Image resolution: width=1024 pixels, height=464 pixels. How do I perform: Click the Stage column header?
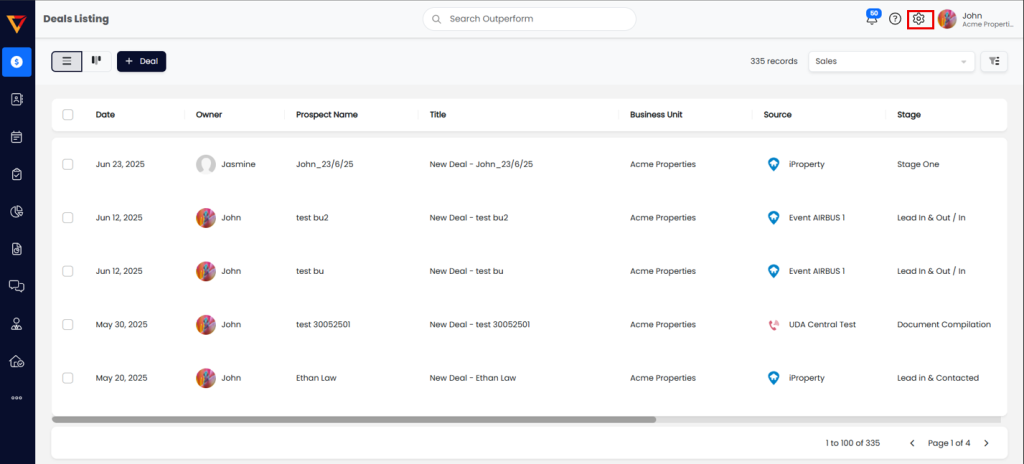coord(909,115)
